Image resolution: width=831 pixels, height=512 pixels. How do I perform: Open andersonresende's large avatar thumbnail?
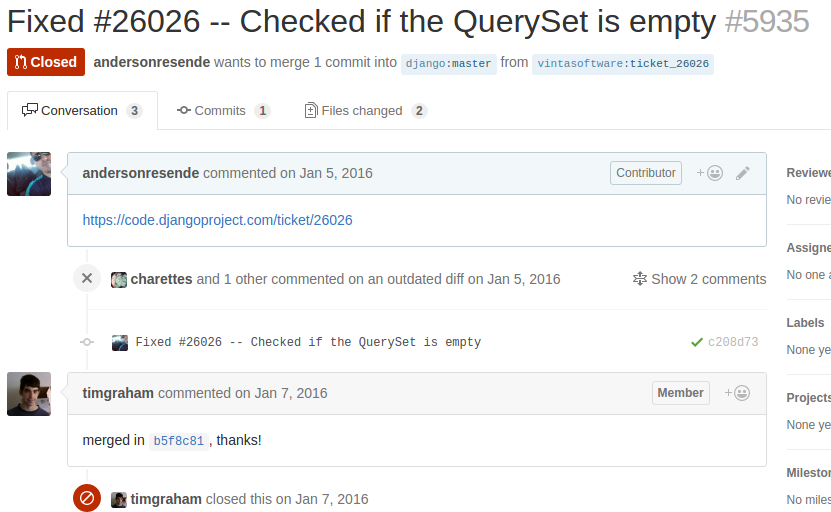pyautogui.click(x=29, y=174)
